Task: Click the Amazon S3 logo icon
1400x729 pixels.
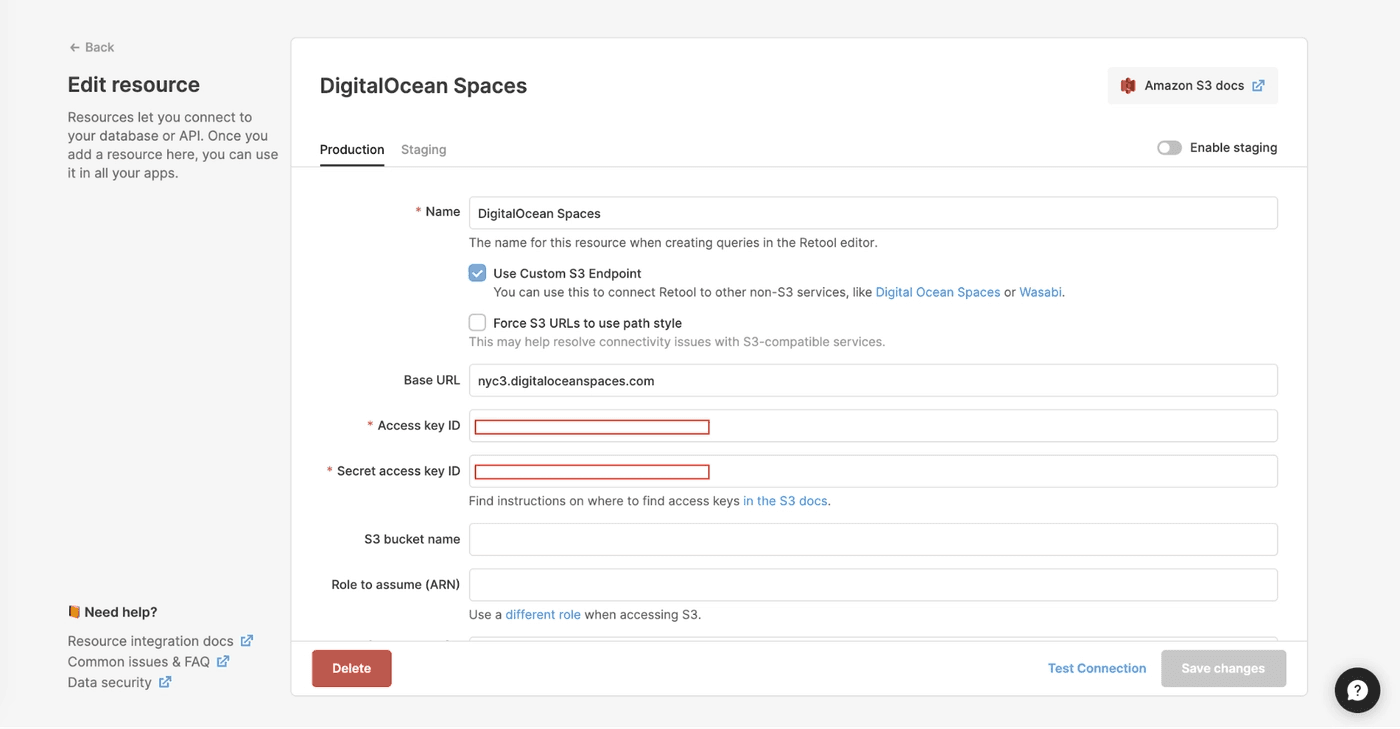Action: coord(1128,86)
